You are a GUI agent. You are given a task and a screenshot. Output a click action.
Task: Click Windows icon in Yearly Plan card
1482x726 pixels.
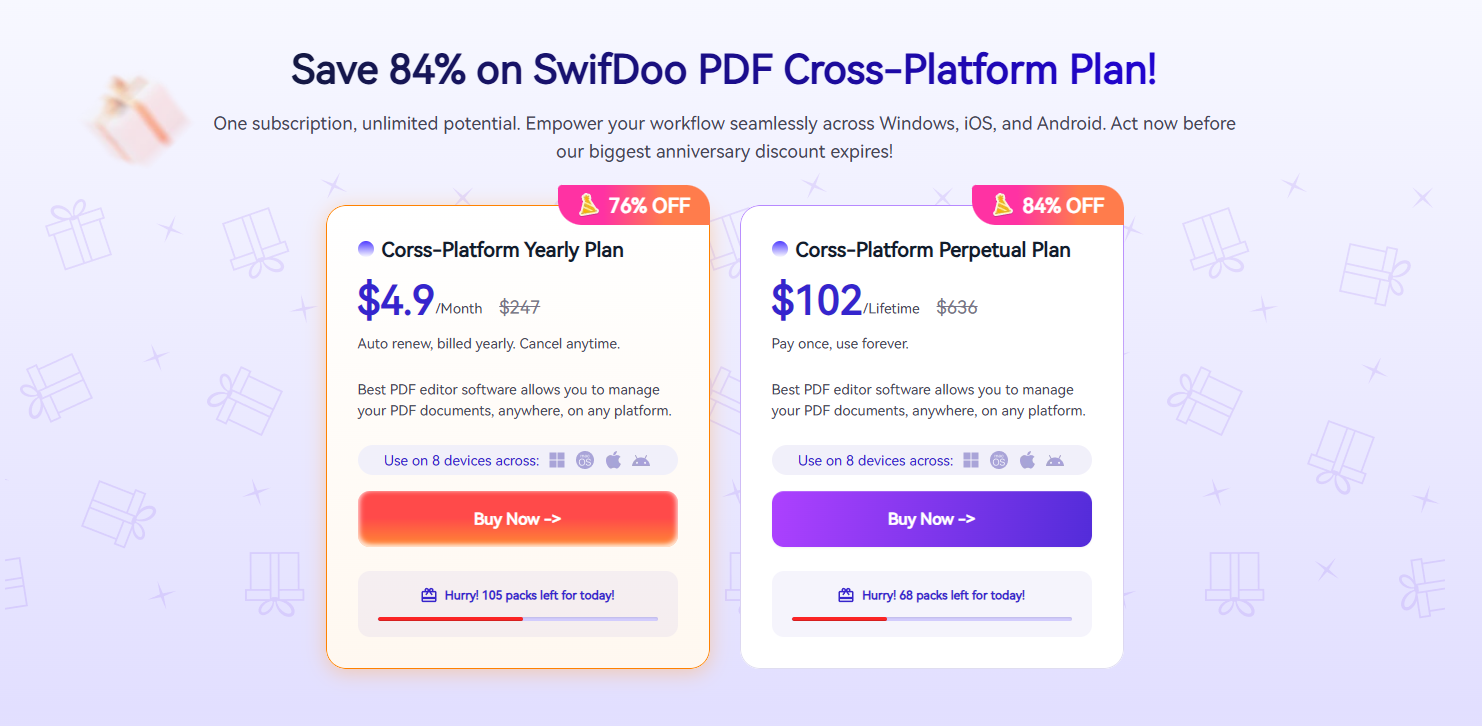(x=557, y=460)
